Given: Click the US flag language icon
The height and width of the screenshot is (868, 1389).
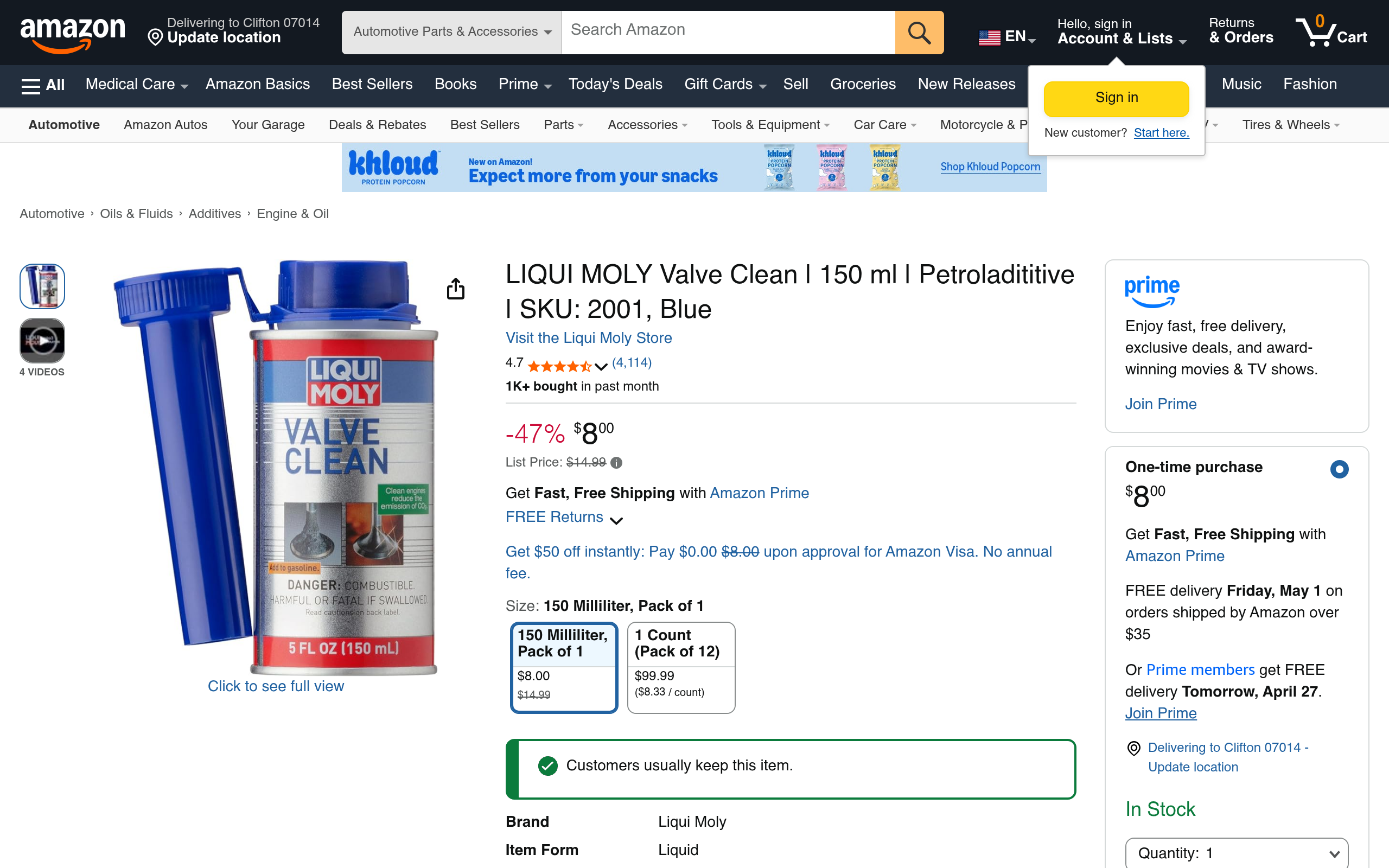Looking at the screenshot, I should point(989,37).
